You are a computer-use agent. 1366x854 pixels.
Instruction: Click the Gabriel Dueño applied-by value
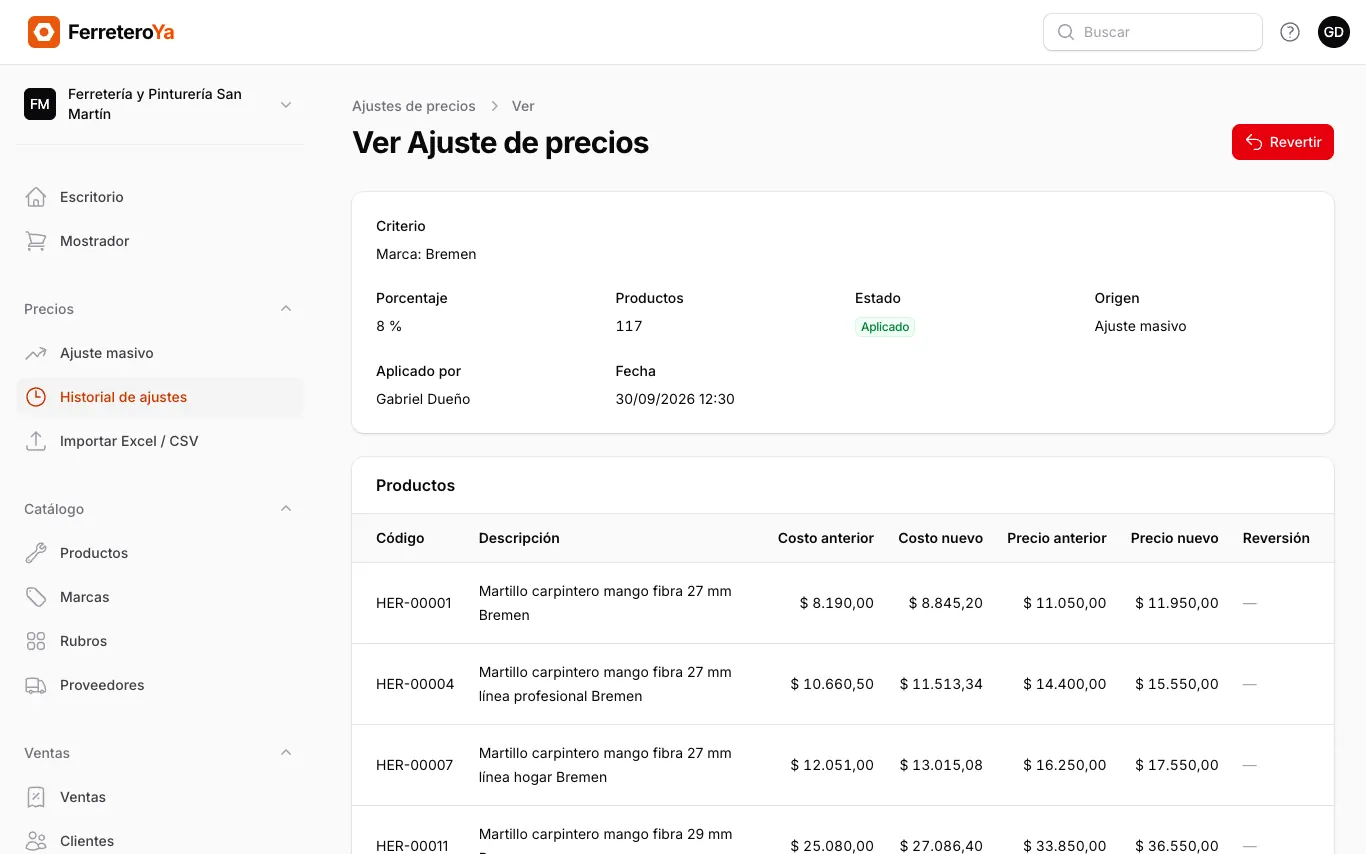pyautogui.click(x=423, y=399)
